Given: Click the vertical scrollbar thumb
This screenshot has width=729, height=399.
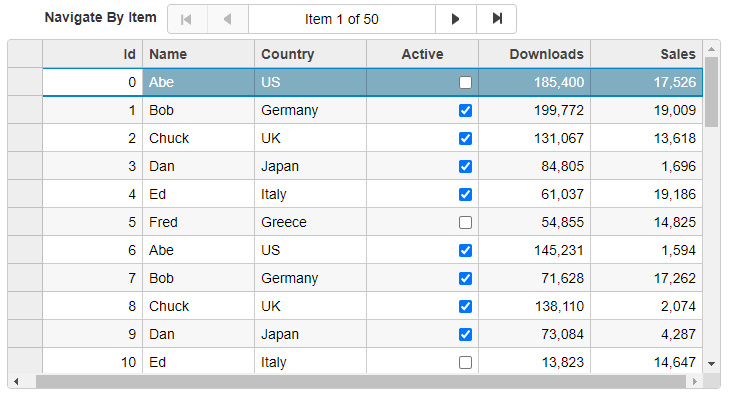Looking at the screenshot, I should pyautogui.click(x=711, y=92).
